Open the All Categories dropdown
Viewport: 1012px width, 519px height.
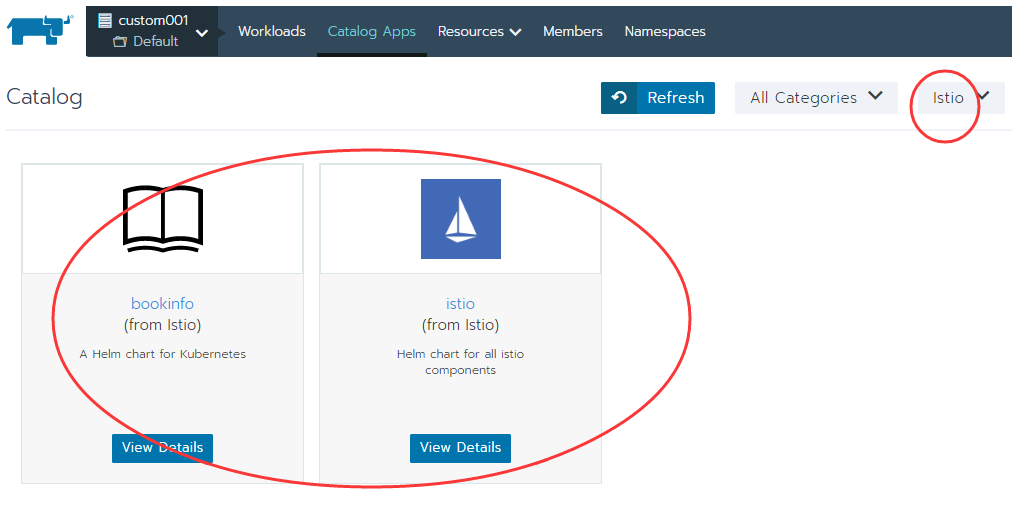click(x=816, y=97)
